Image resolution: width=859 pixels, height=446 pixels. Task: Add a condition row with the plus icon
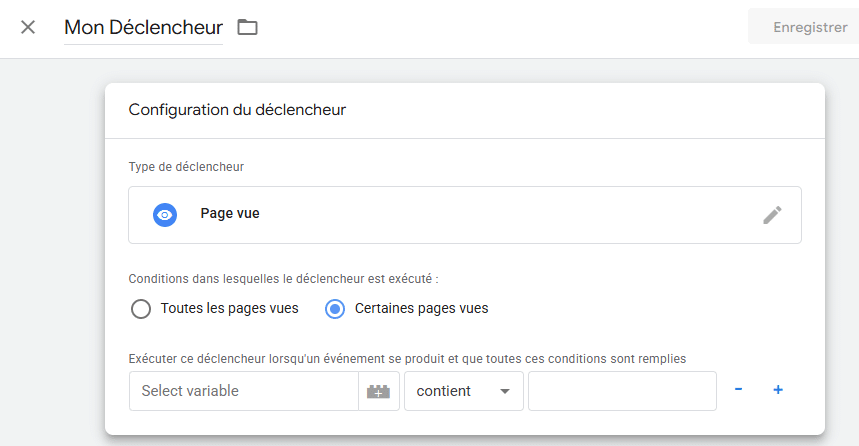click(777, 390)
